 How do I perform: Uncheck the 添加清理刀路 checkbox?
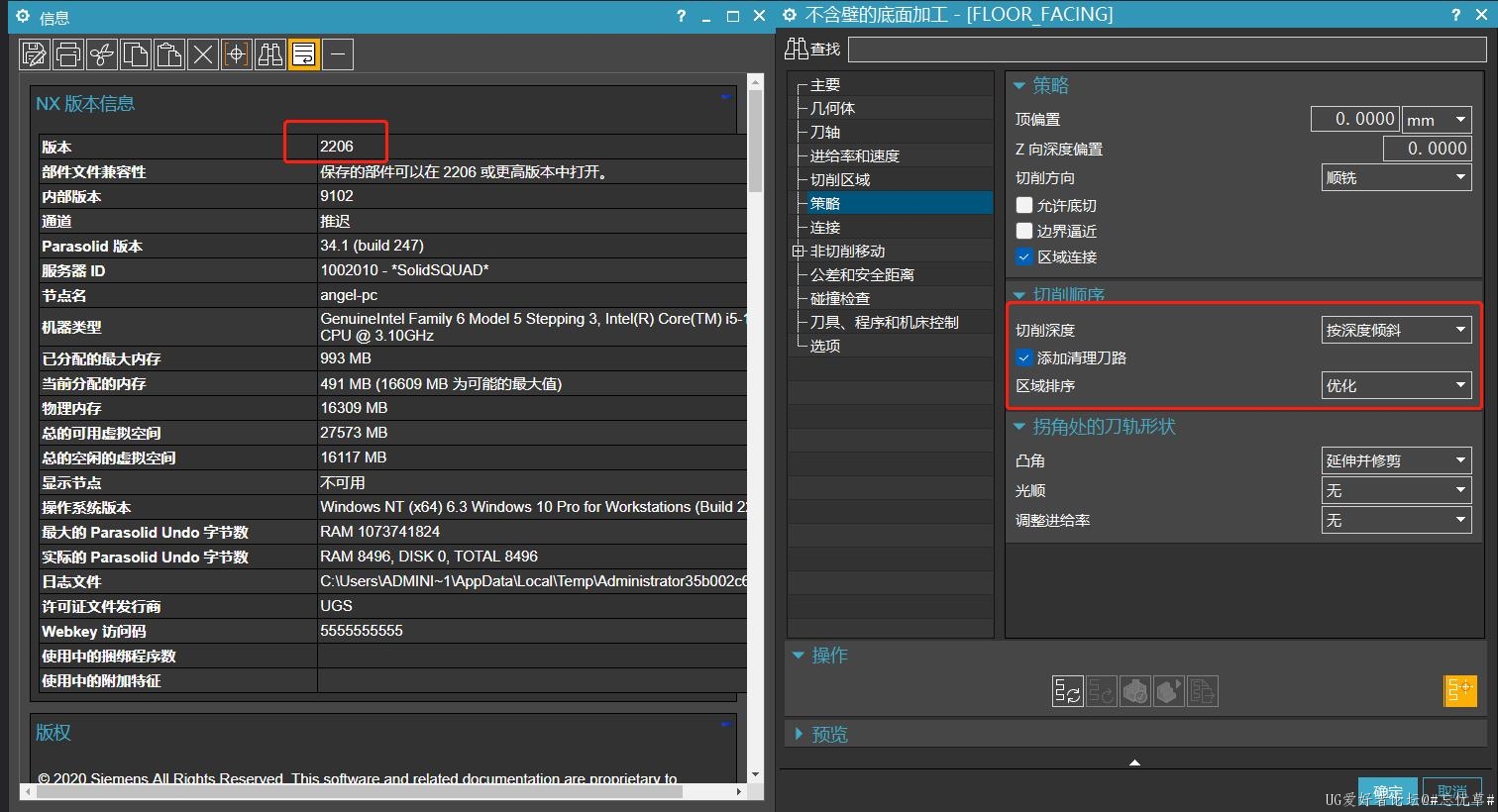[1024, 357]
